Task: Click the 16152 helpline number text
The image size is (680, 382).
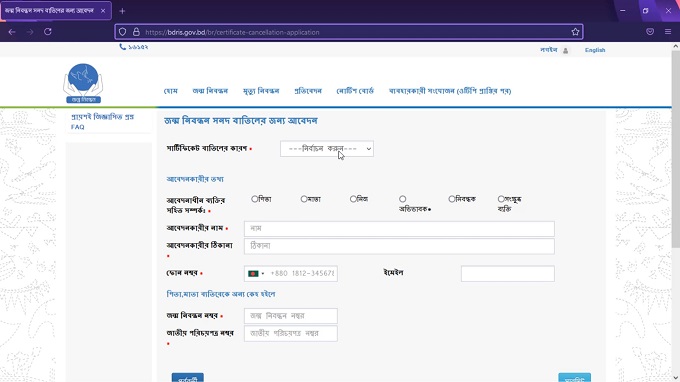Action: (x=138, y=47)
